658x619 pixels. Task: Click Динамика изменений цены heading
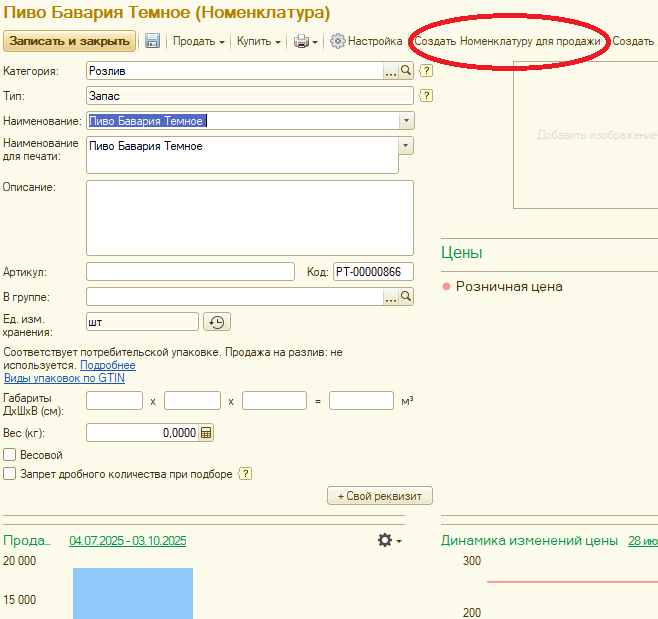529,541
